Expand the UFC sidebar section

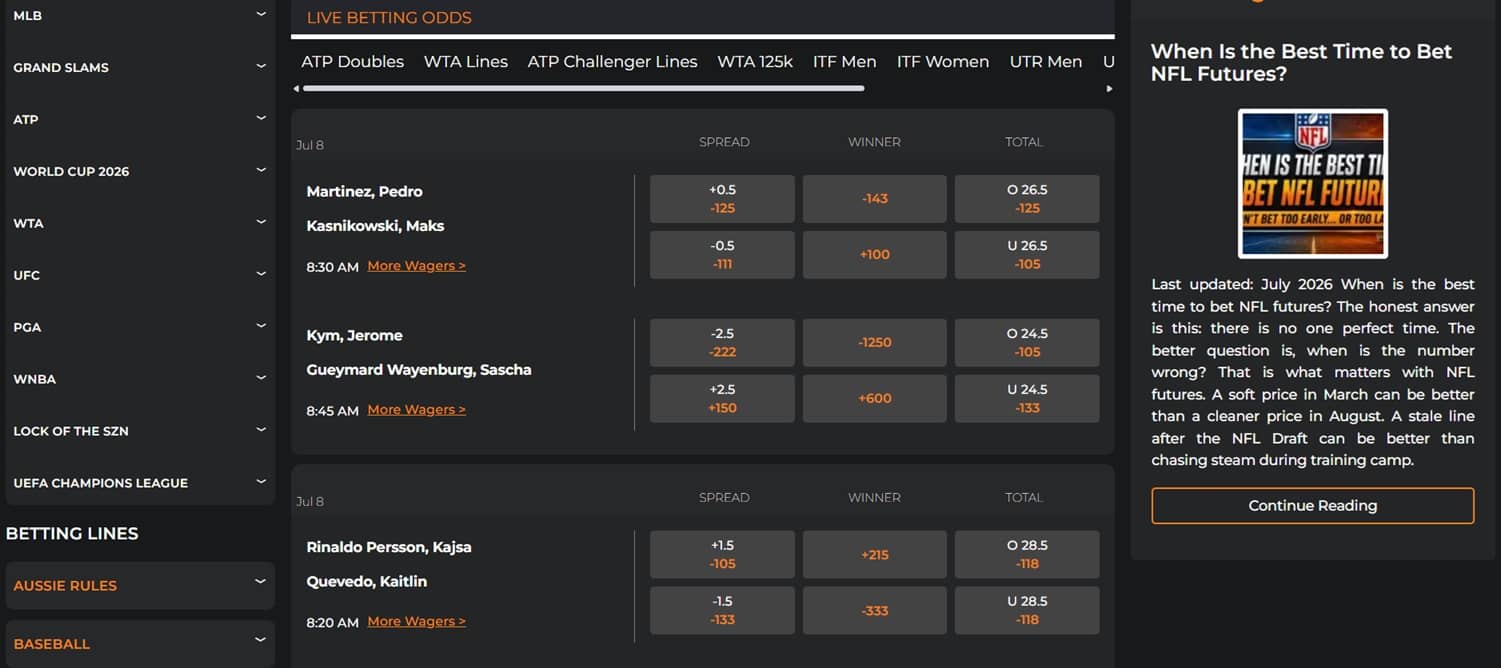pyautogui.click(x=140, y=275)
